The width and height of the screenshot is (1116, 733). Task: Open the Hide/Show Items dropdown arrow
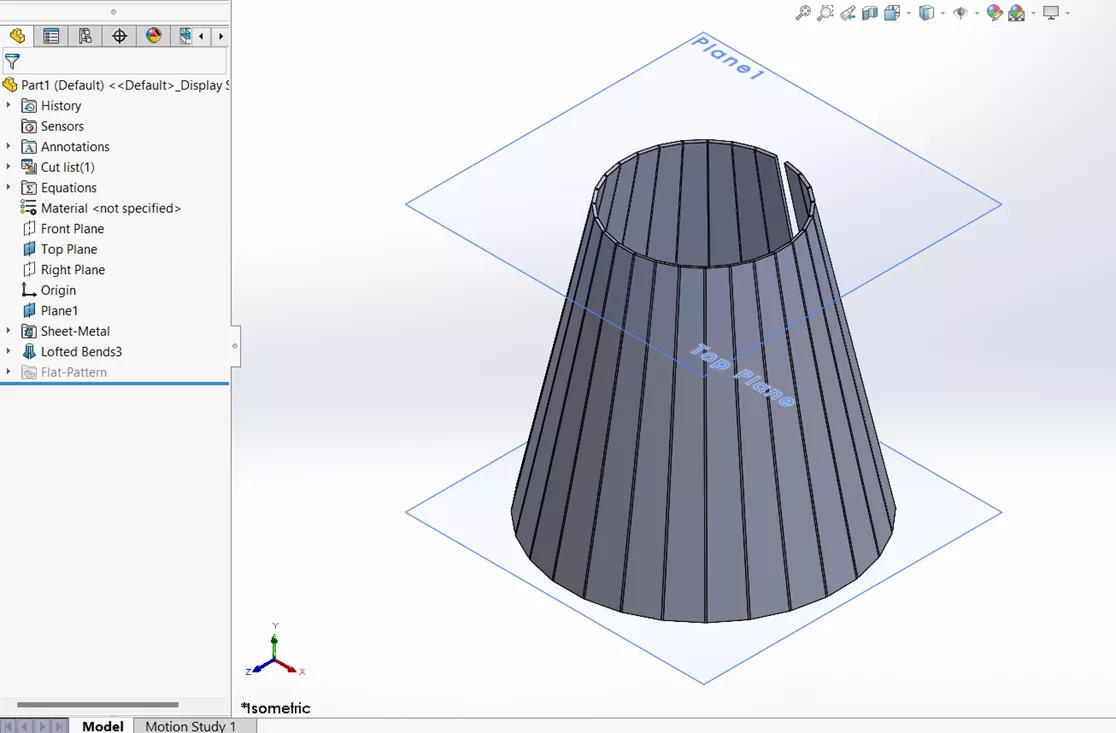pyautogui.click(x=976, y=14)
